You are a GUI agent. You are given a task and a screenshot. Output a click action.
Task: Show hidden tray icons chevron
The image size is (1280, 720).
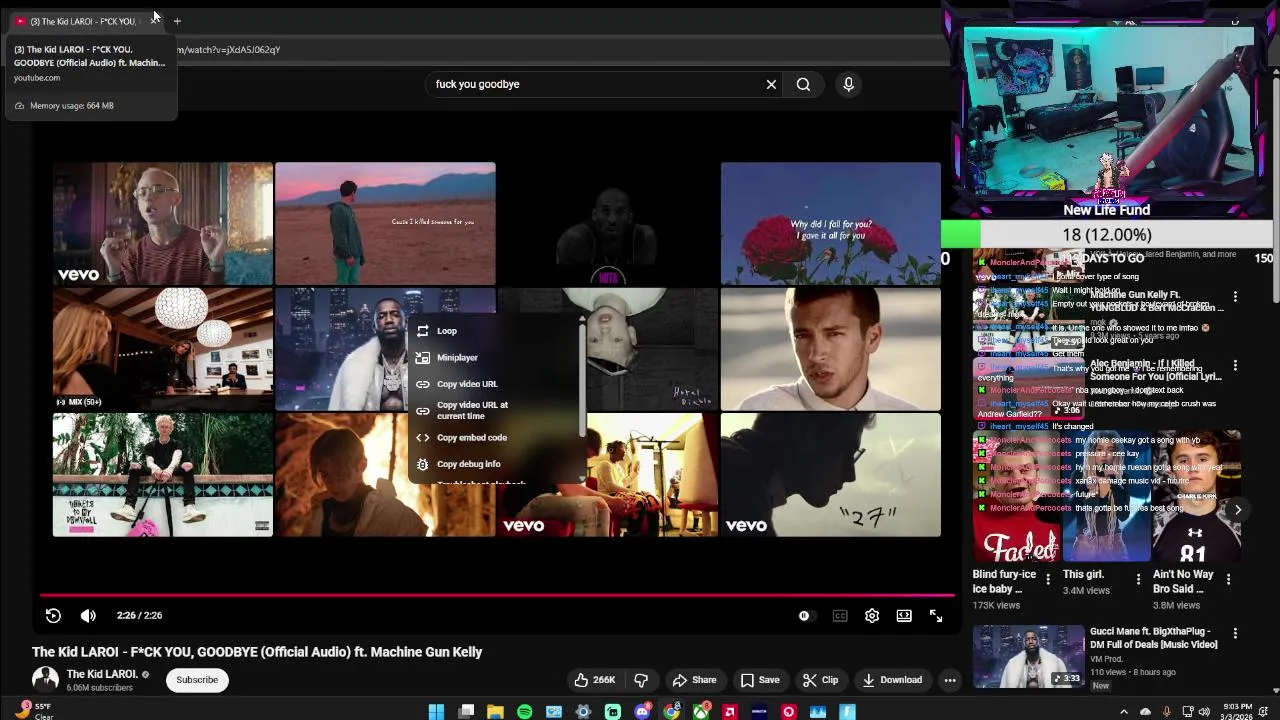point(1123,712)
